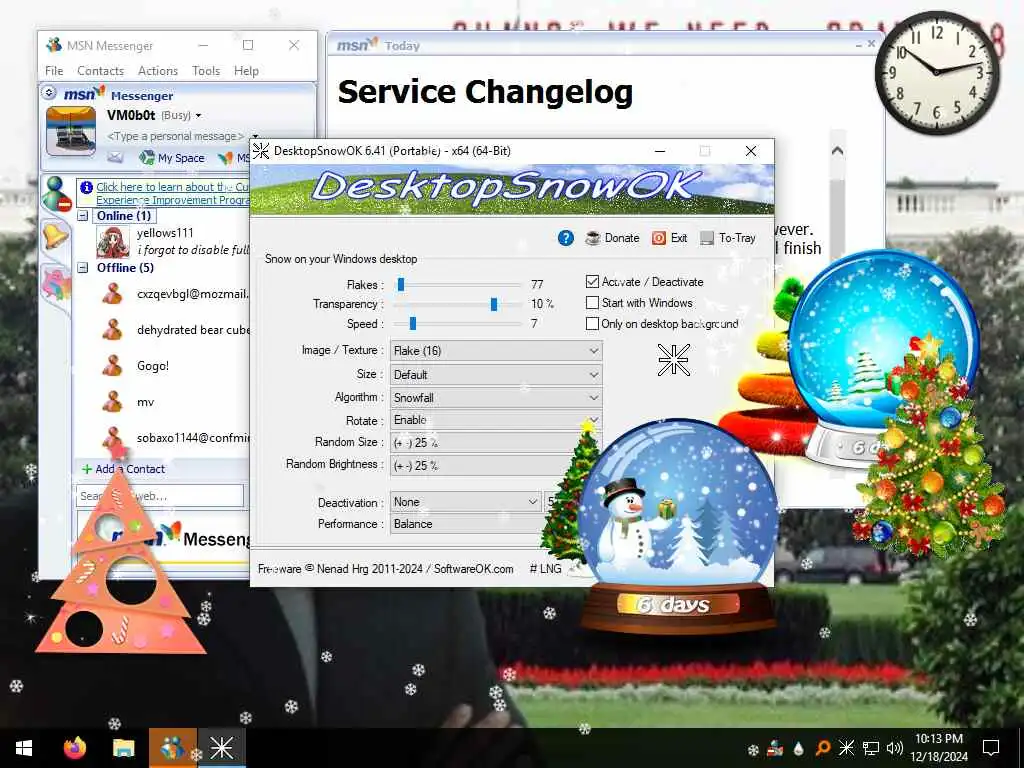Click # LNG language button
1024x768 pixels.
tap(545, 569)
